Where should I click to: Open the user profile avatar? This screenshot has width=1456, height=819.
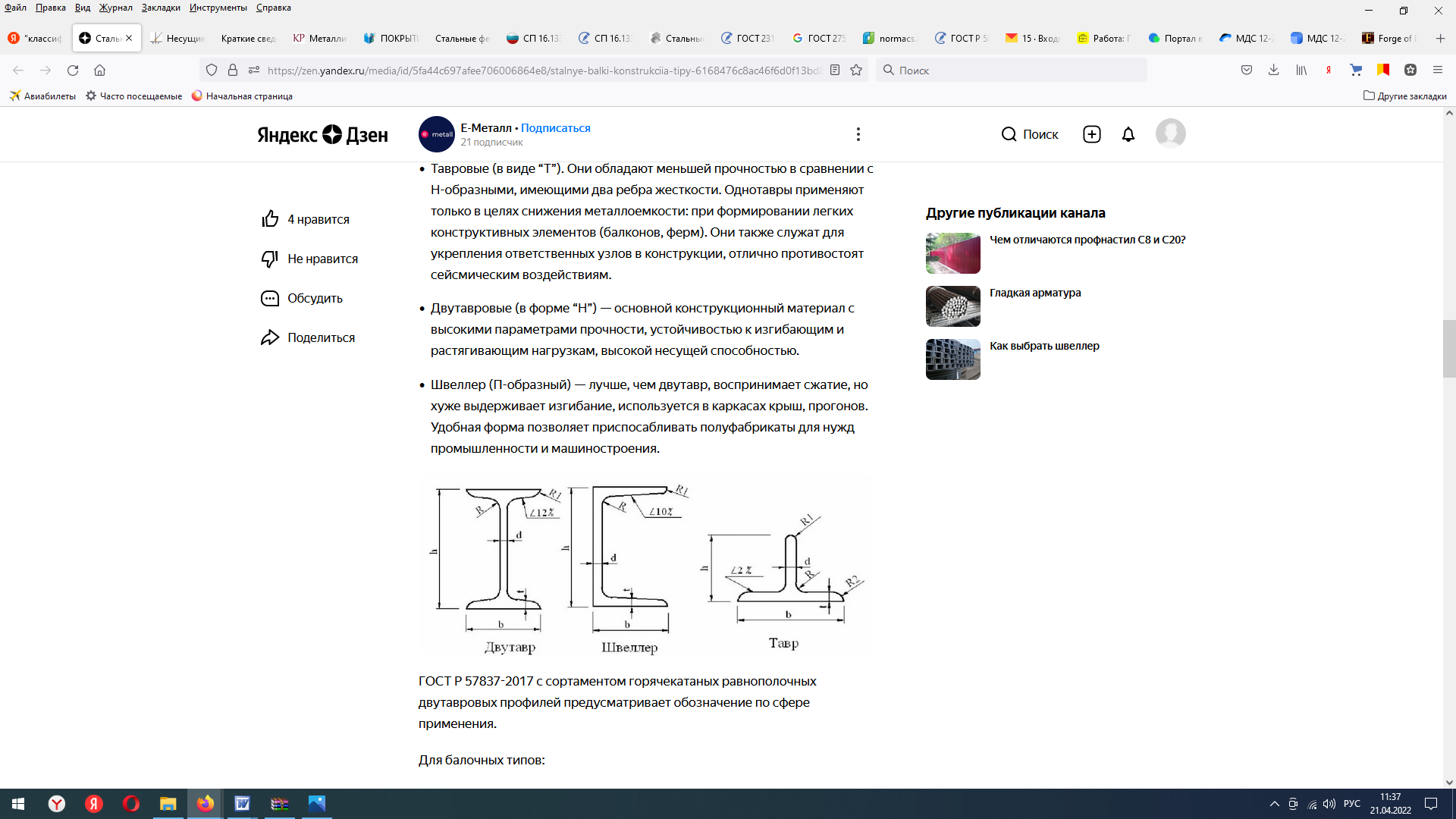tap(1171, 133)
